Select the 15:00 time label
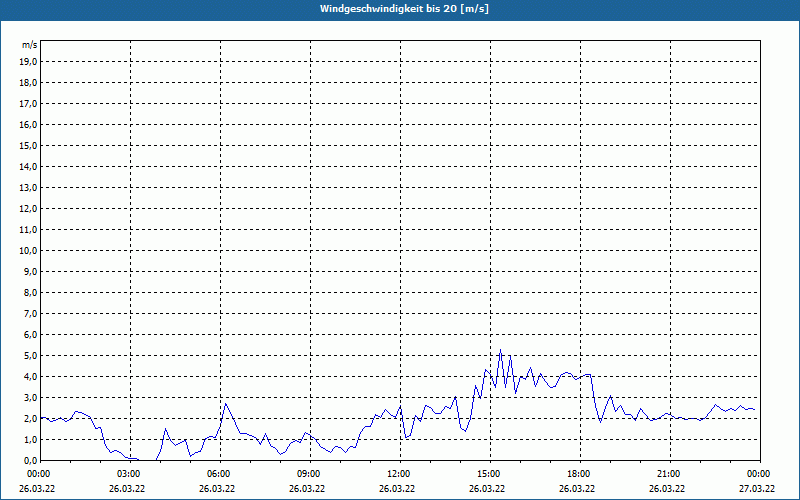The width and height of the screenshot is (800, 500). [488, 474]
